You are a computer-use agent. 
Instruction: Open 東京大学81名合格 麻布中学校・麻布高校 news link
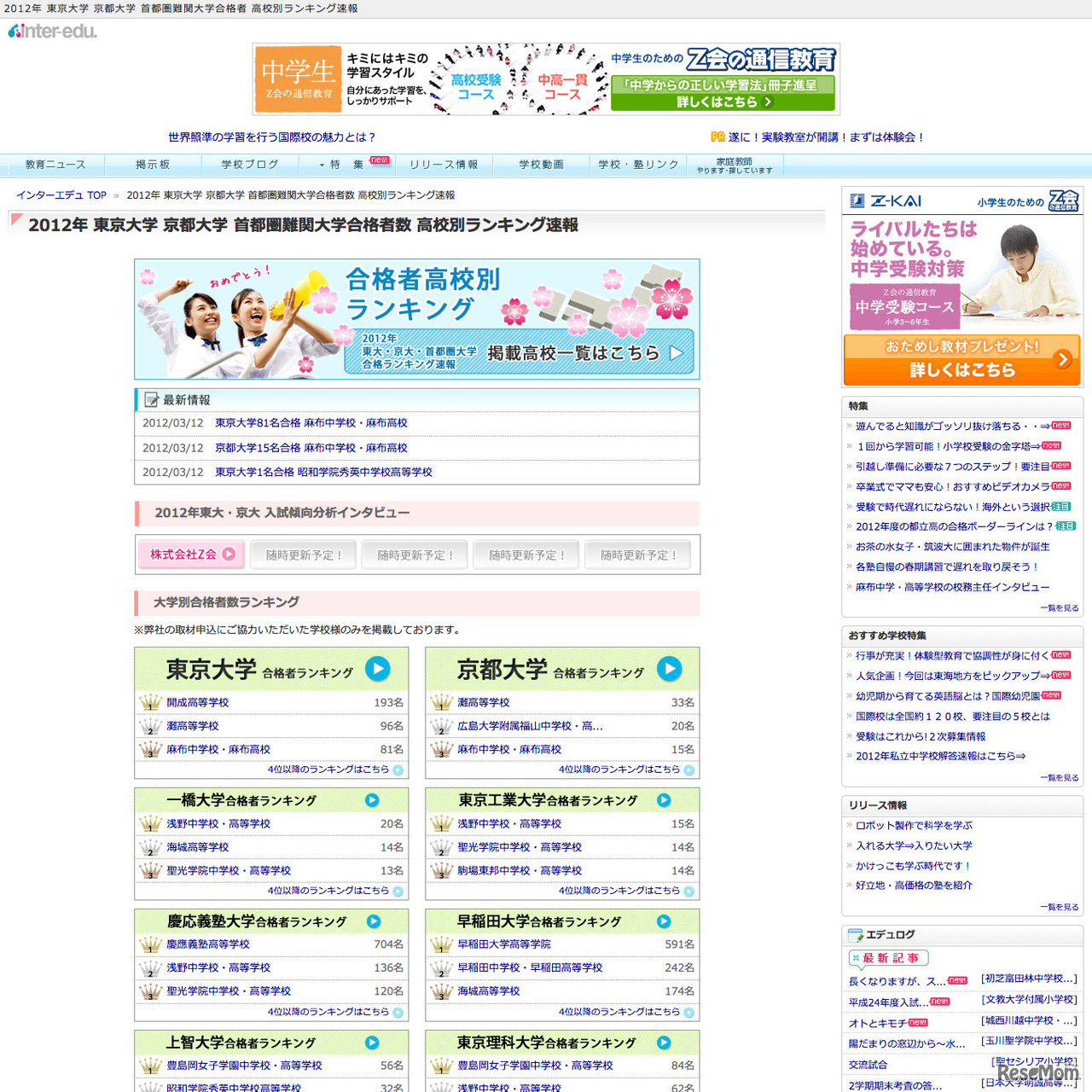click(x=311, y=423)
